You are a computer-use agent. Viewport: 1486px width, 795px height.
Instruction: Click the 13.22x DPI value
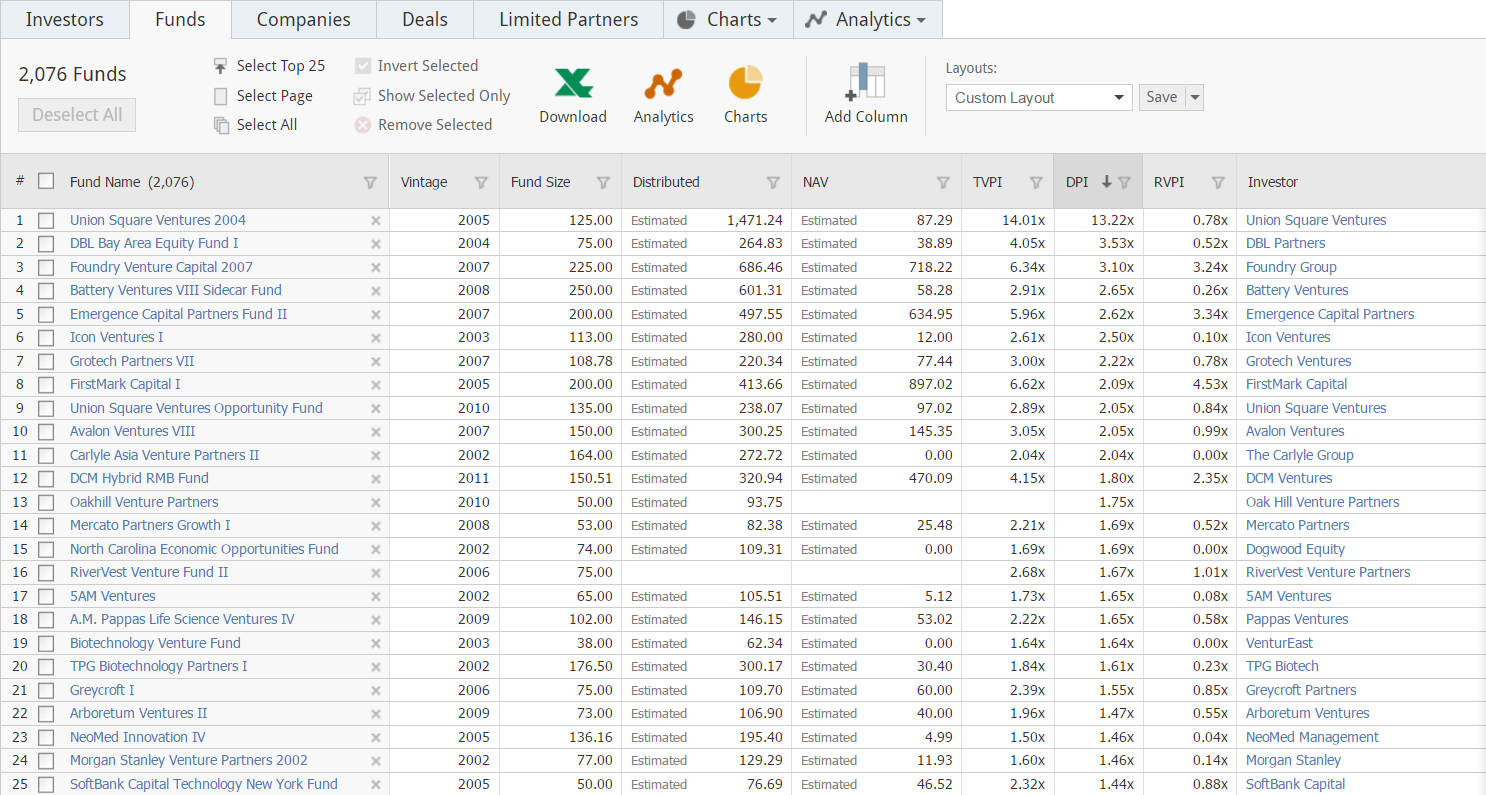click(x=1113, y=220)
